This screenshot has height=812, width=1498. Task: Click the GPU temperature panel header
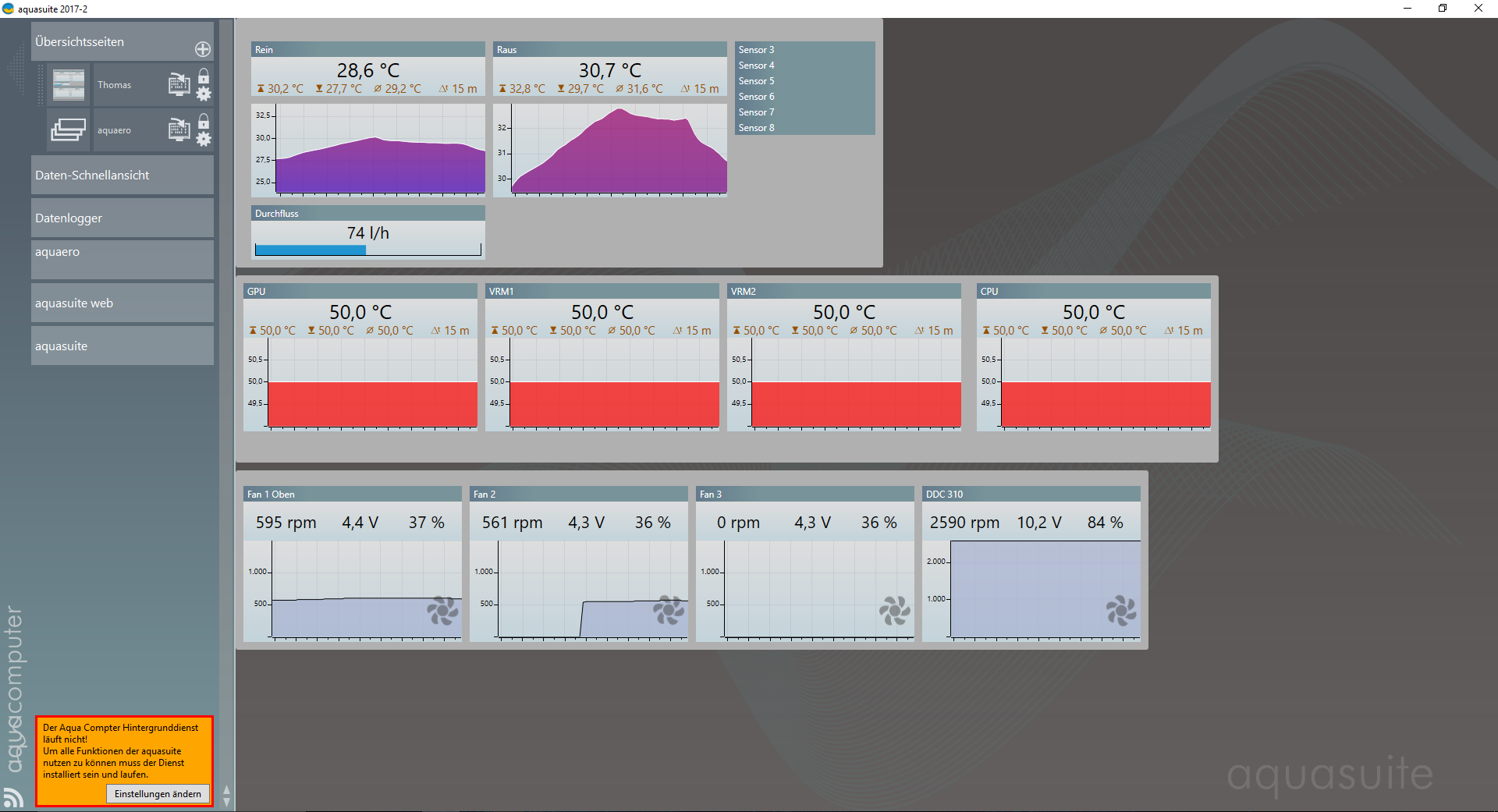360,291
